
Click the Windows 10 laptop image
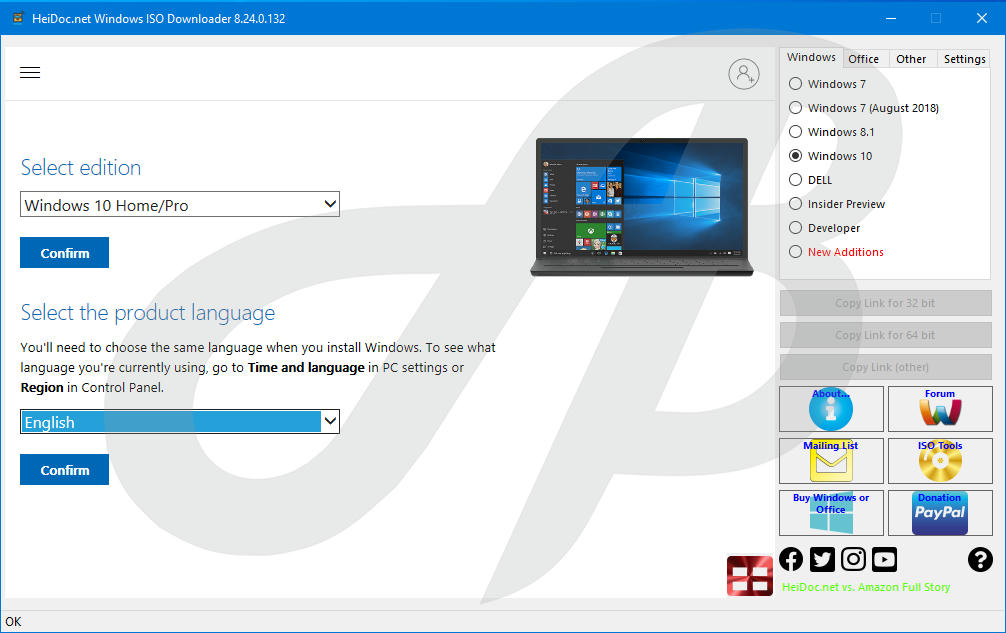pyautogui.click(x=642, y=207)
